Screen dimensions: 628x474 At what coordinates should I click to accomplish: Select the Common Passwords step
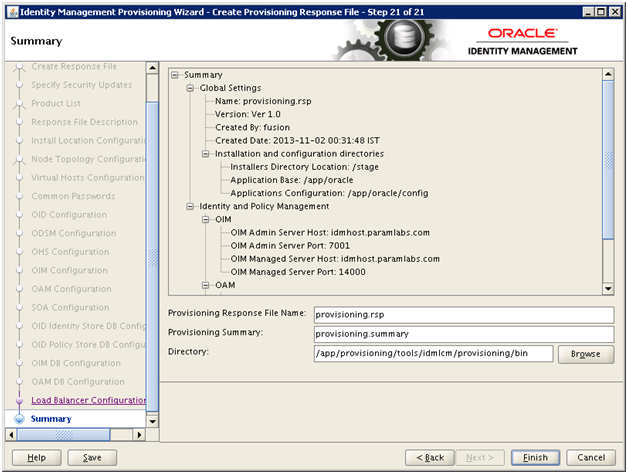click(x=73, y=196)
